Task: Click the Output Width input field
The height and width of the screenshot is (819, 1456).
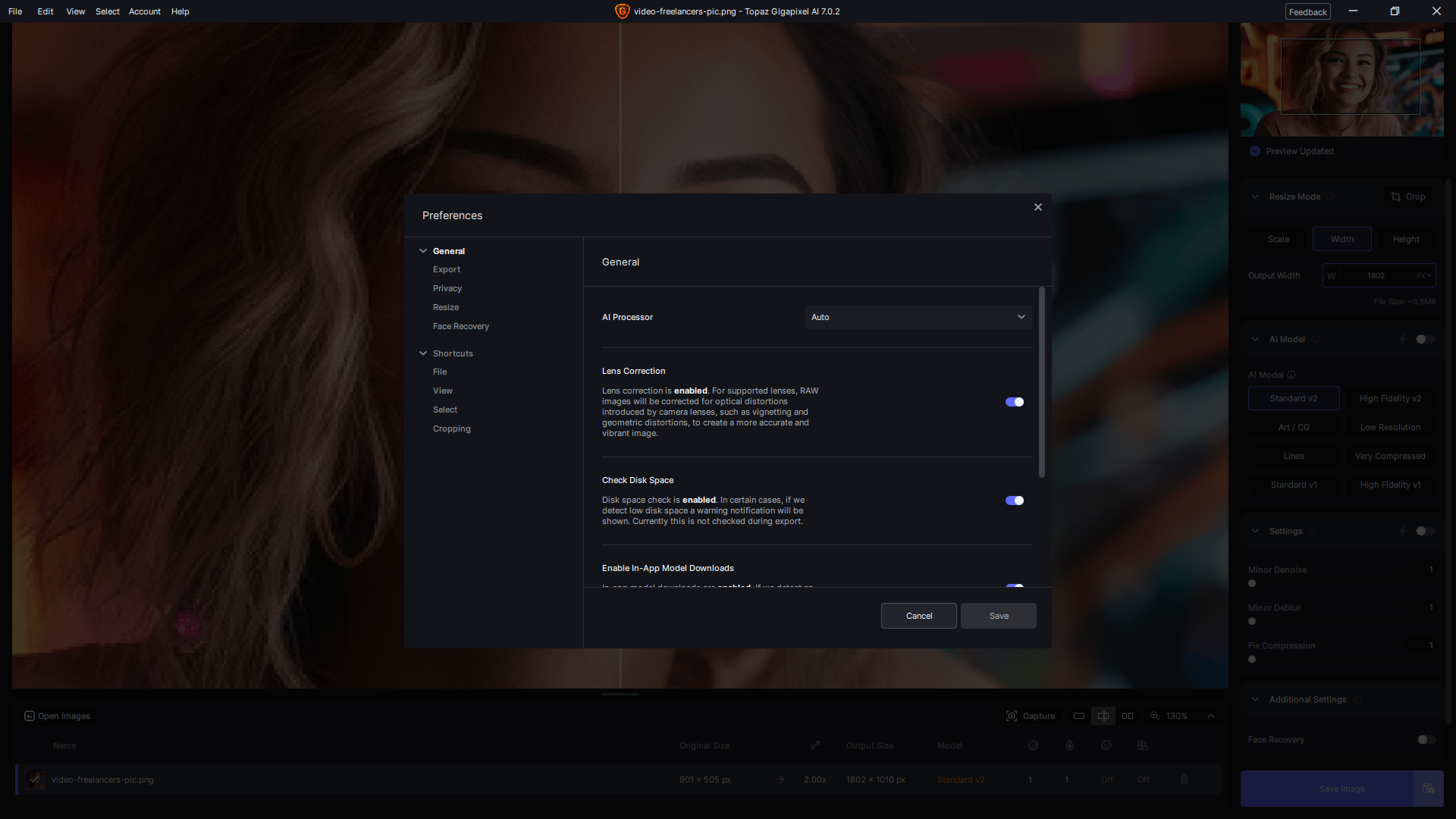Action: tap(1379, 276)
